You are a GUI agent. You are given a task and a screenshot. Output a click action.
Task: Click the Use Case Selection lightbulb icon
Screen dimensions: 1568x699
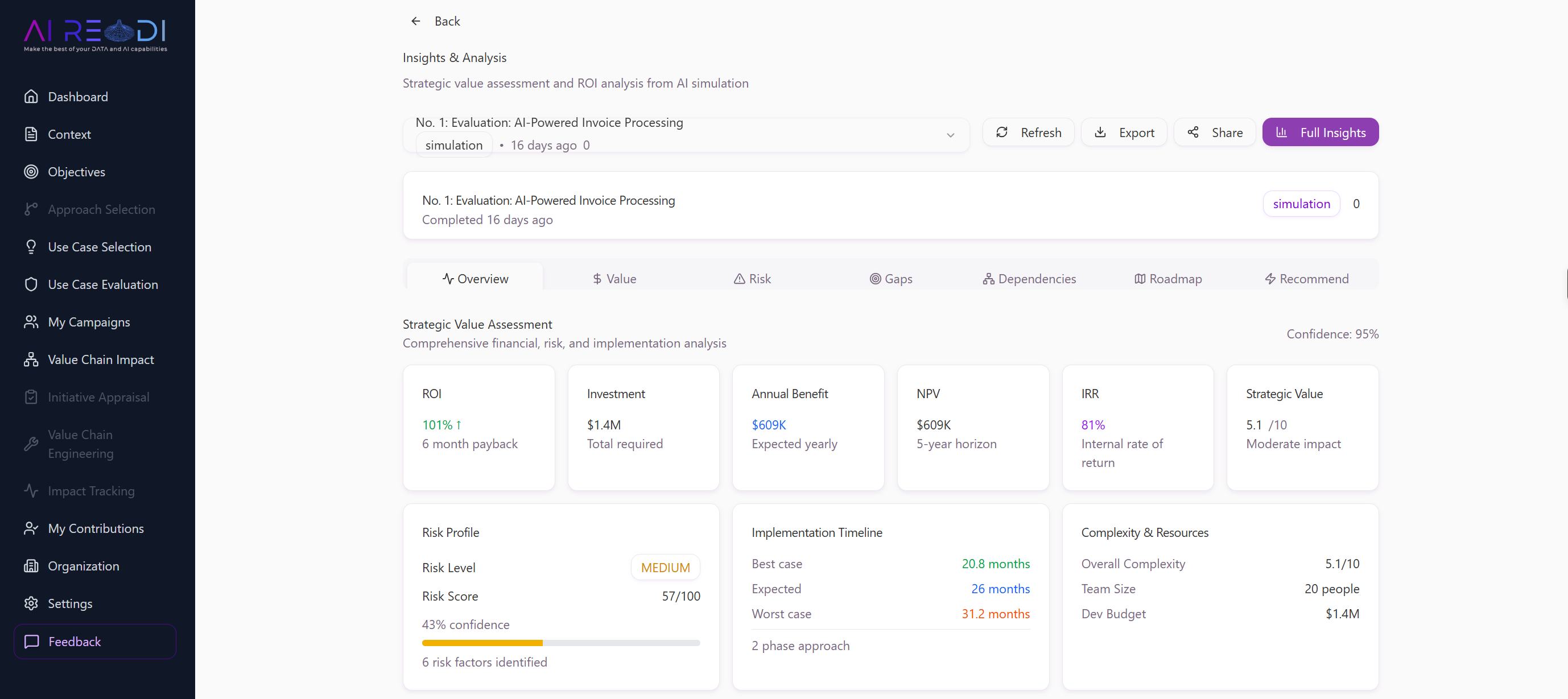(x=31, y=247)
